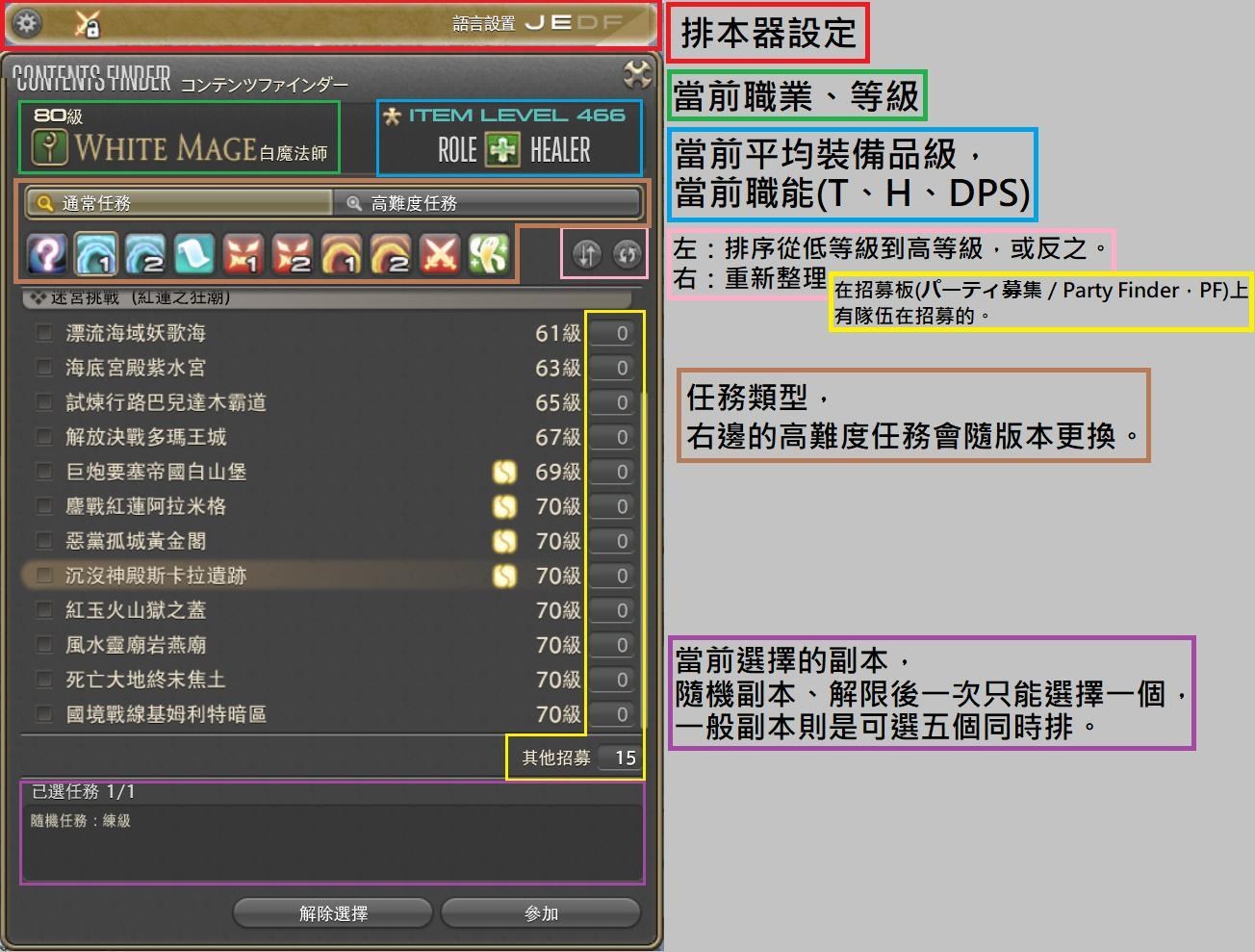Select the PvP crossed swords icon
Viewport: 1255px width, 952px height.
(x=440, y=255)
